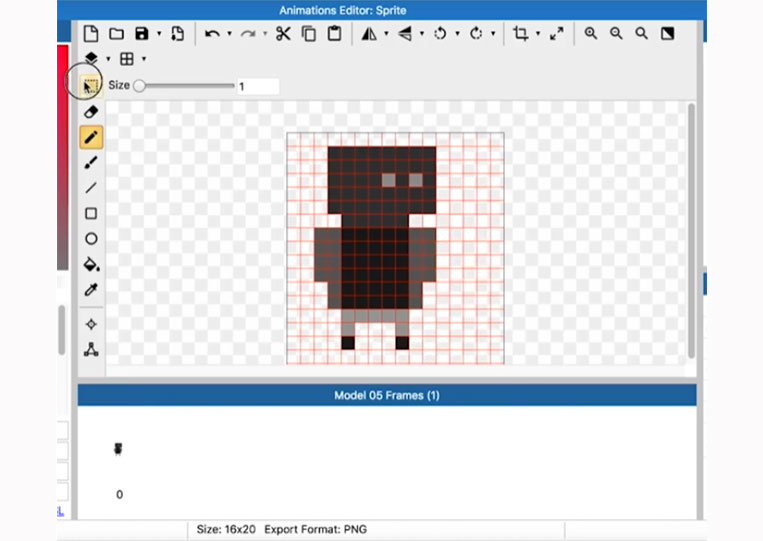The width and height of the screenshot is (763, 541).
Task: Click the layers stack icon
Action: click(91, 58)
